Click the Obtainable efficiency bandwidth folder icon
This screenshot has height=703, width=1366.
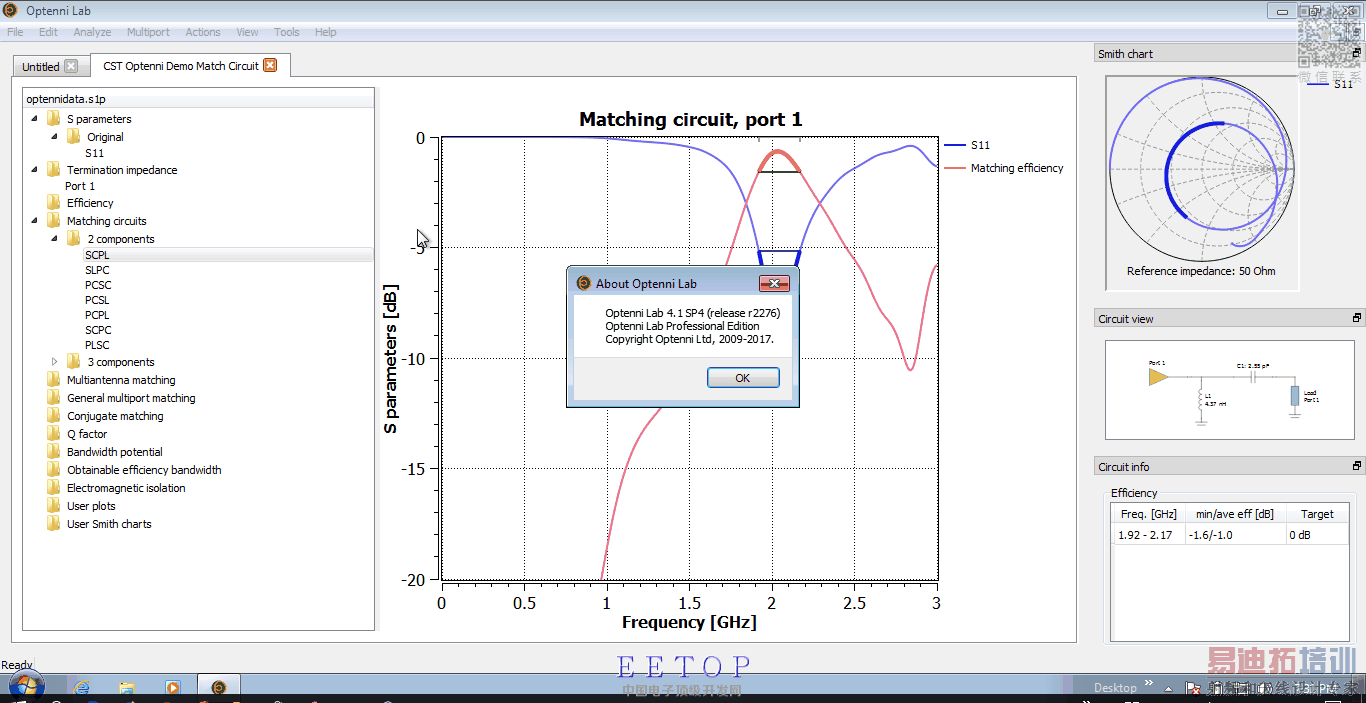click(x=53, y=470)
